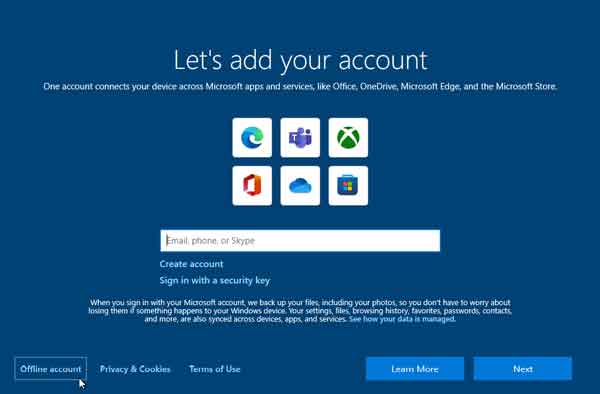The image size is (600, 394).
Task: Click the Xbox icon tile
Action: [x=348, y=137]
